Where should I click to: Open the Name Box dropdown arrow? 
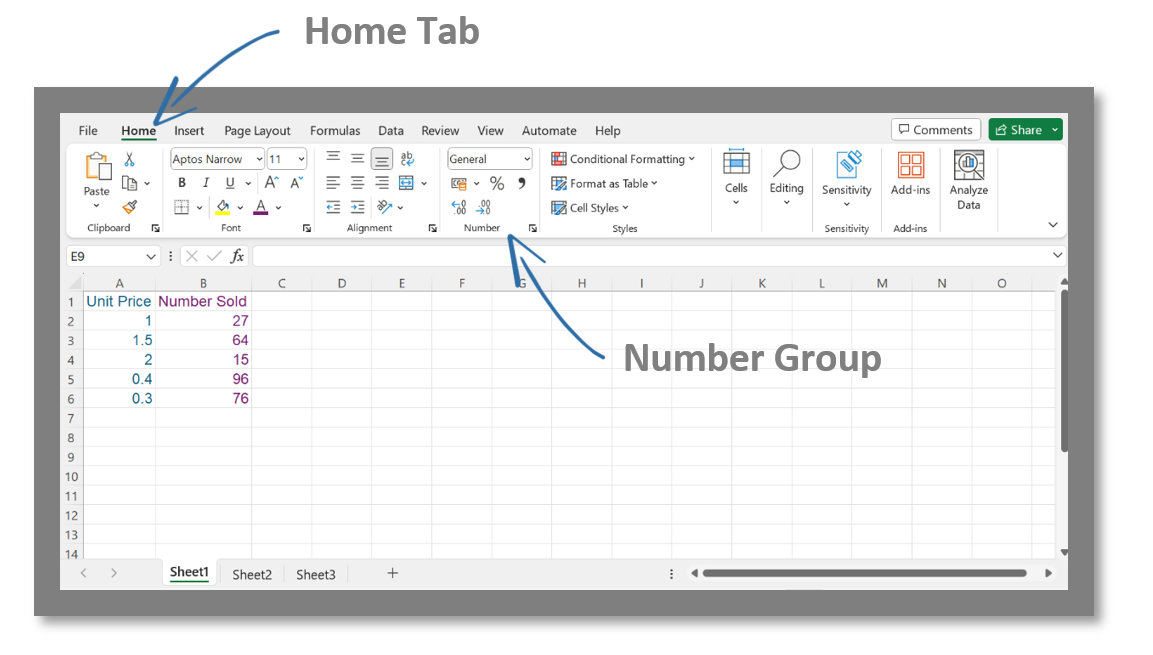coord(150,257)
